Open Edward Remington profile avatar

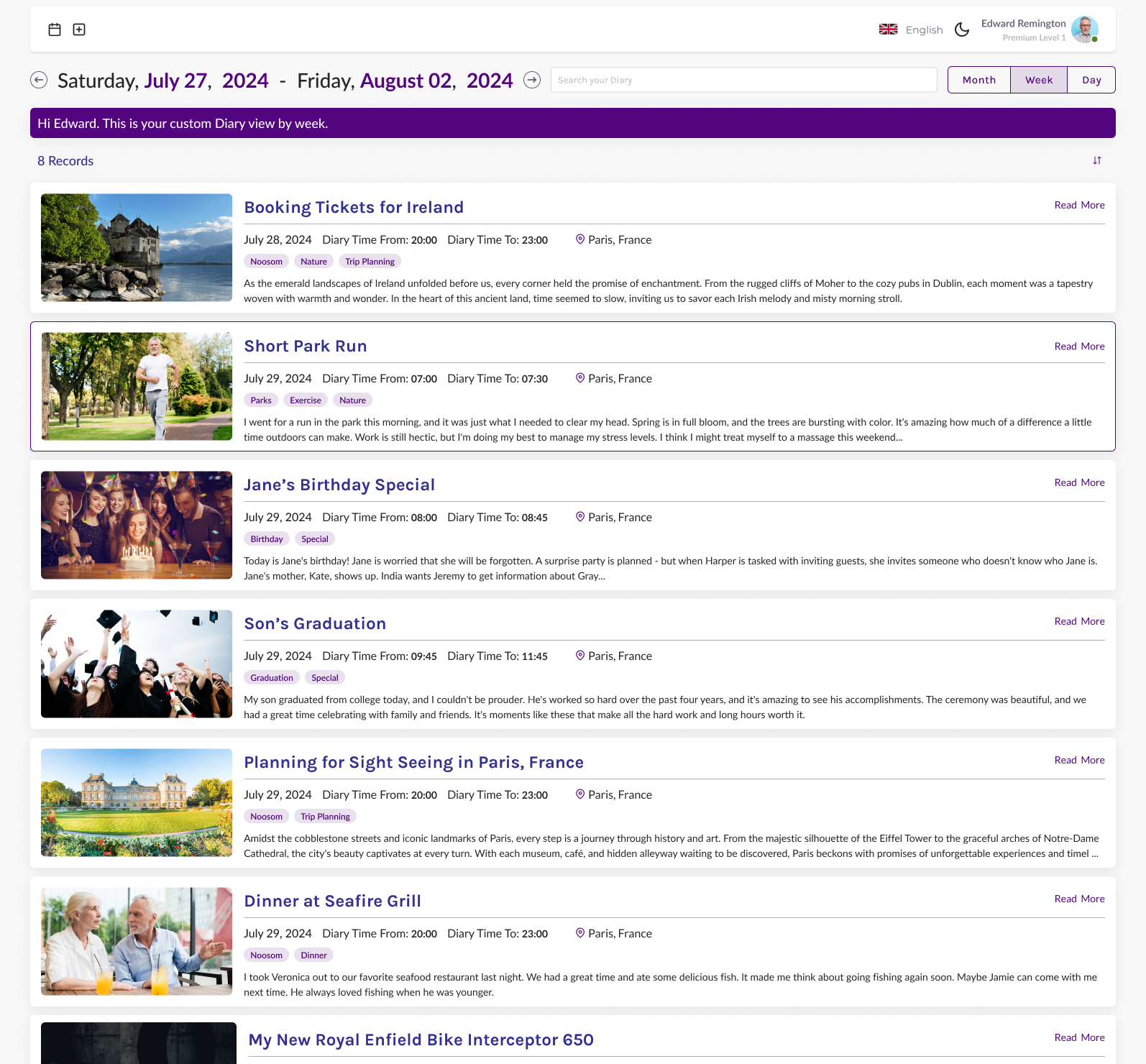[x=1084, y=29]
